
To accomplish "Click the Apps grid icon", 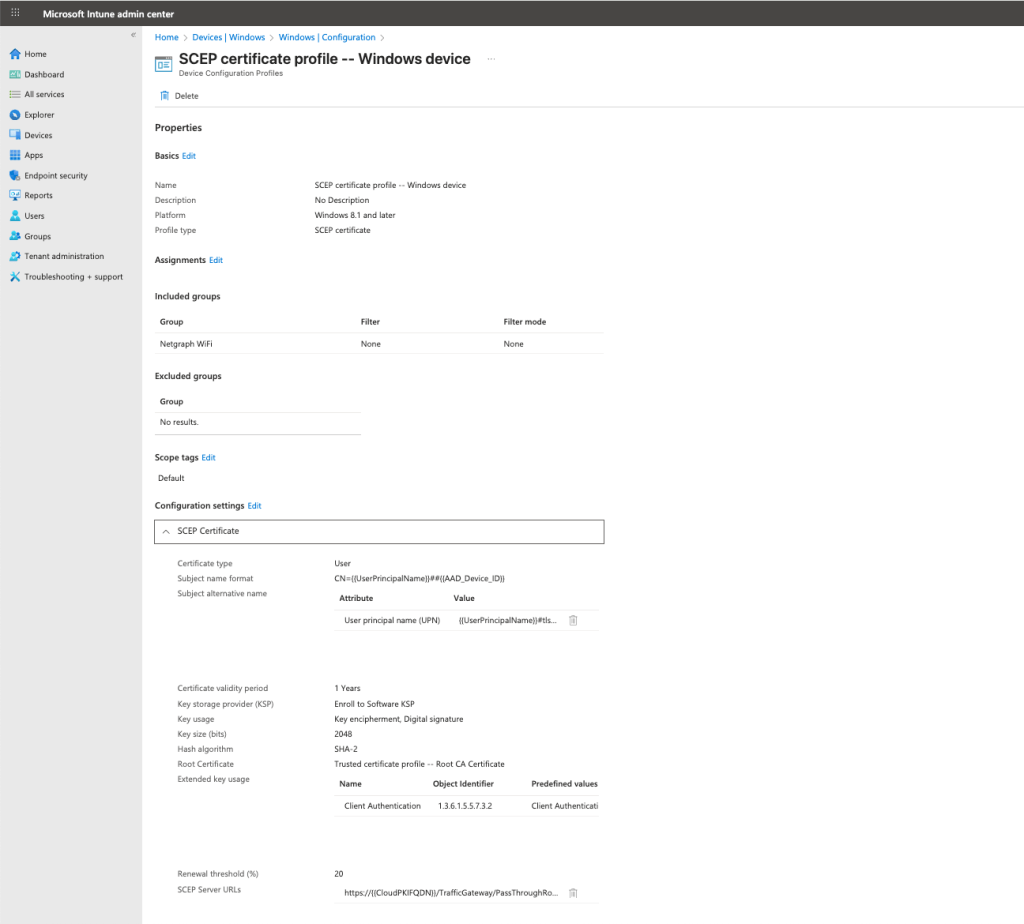I will pyautogui.click(x=15, y=155).
